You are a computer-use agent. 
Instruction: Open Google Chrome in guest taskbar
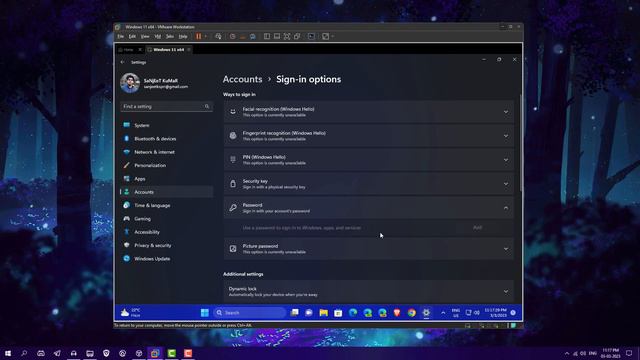[411, 313]
